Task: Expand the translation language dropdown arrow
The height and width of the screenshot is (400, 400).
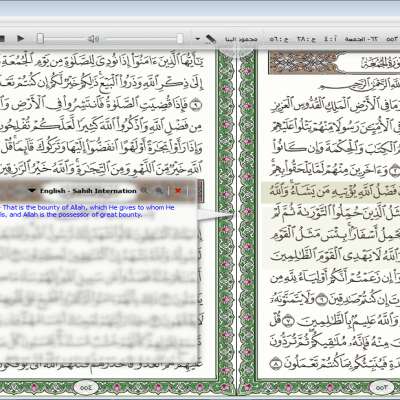Action: click(32, 191)
